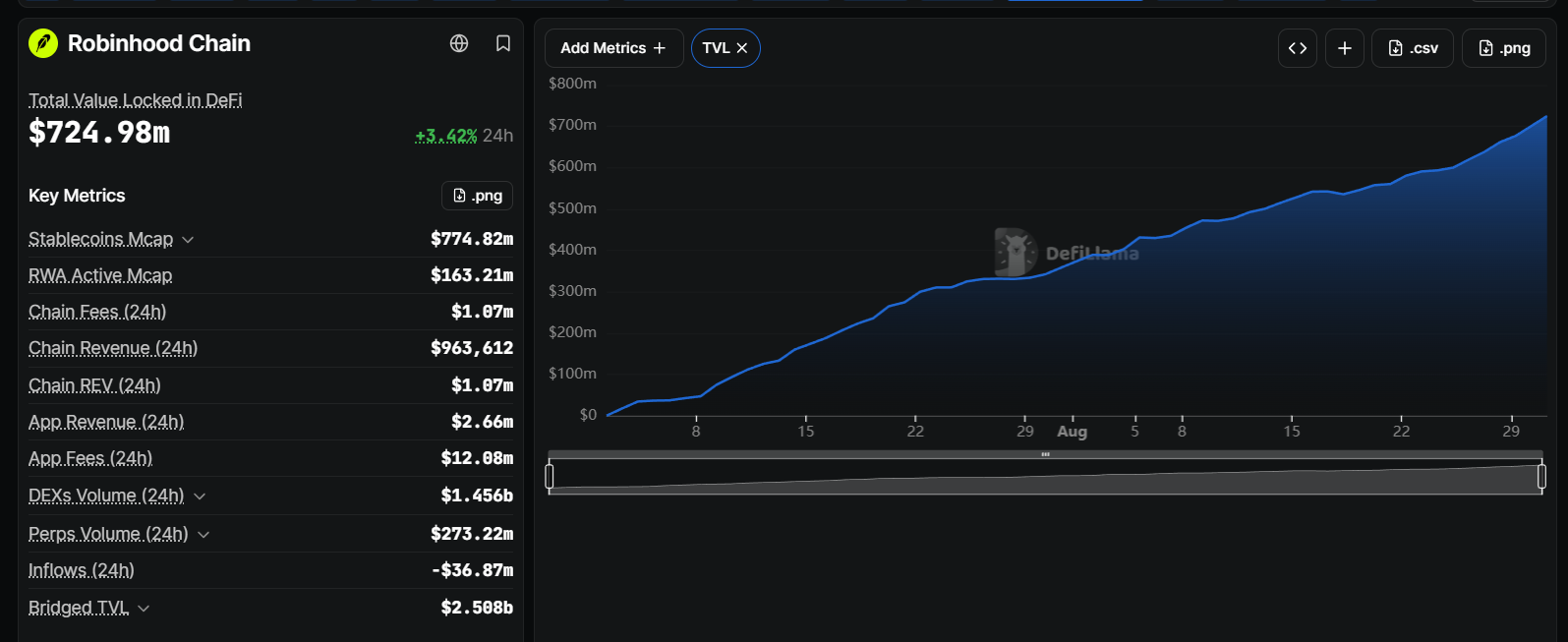Download Key Metrics as .png

pyautogui.click(x=477, y=196)
